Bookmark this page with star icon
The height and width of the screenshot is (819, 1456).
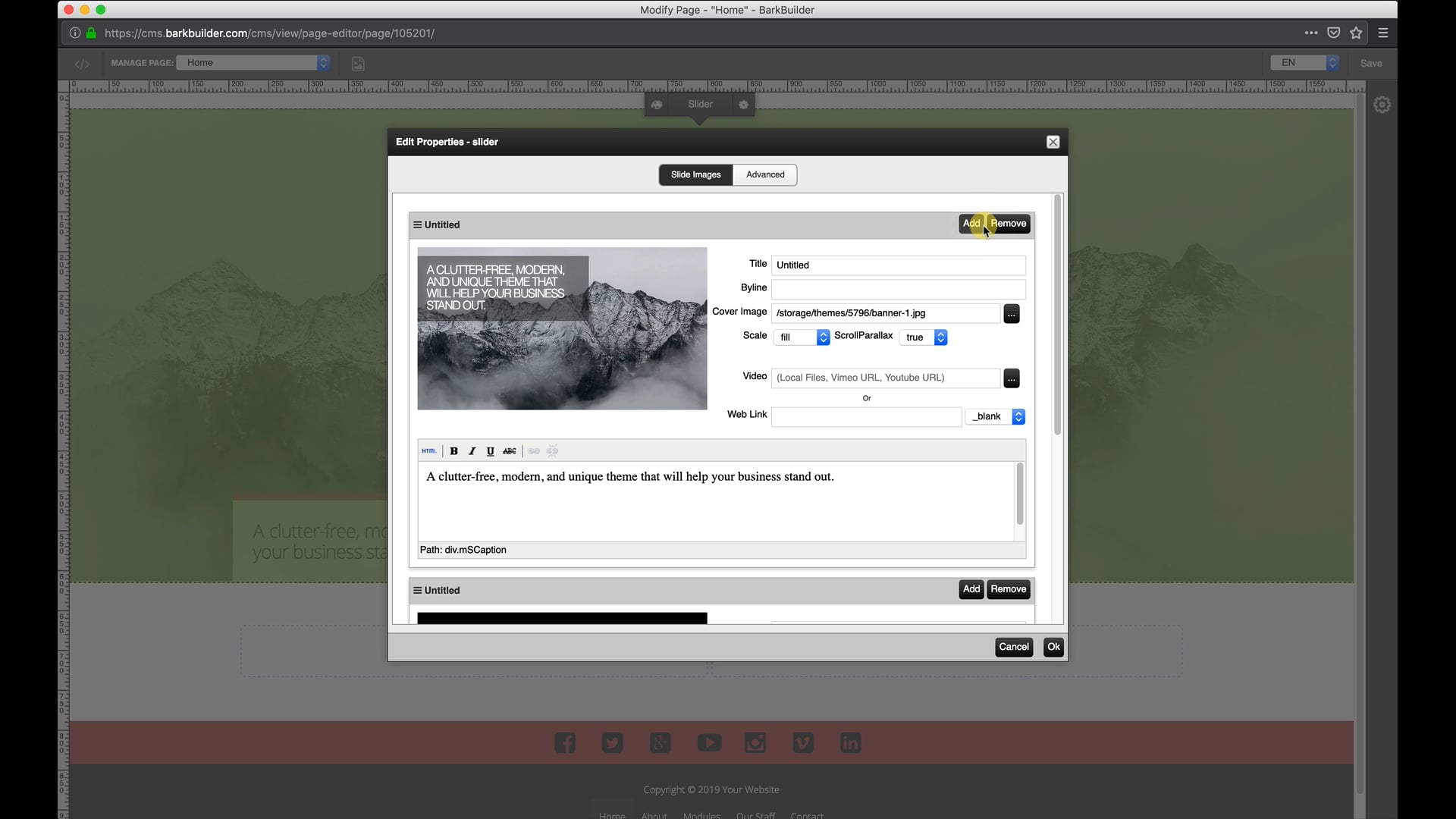pyautogui.click(x=1357, y=33)
